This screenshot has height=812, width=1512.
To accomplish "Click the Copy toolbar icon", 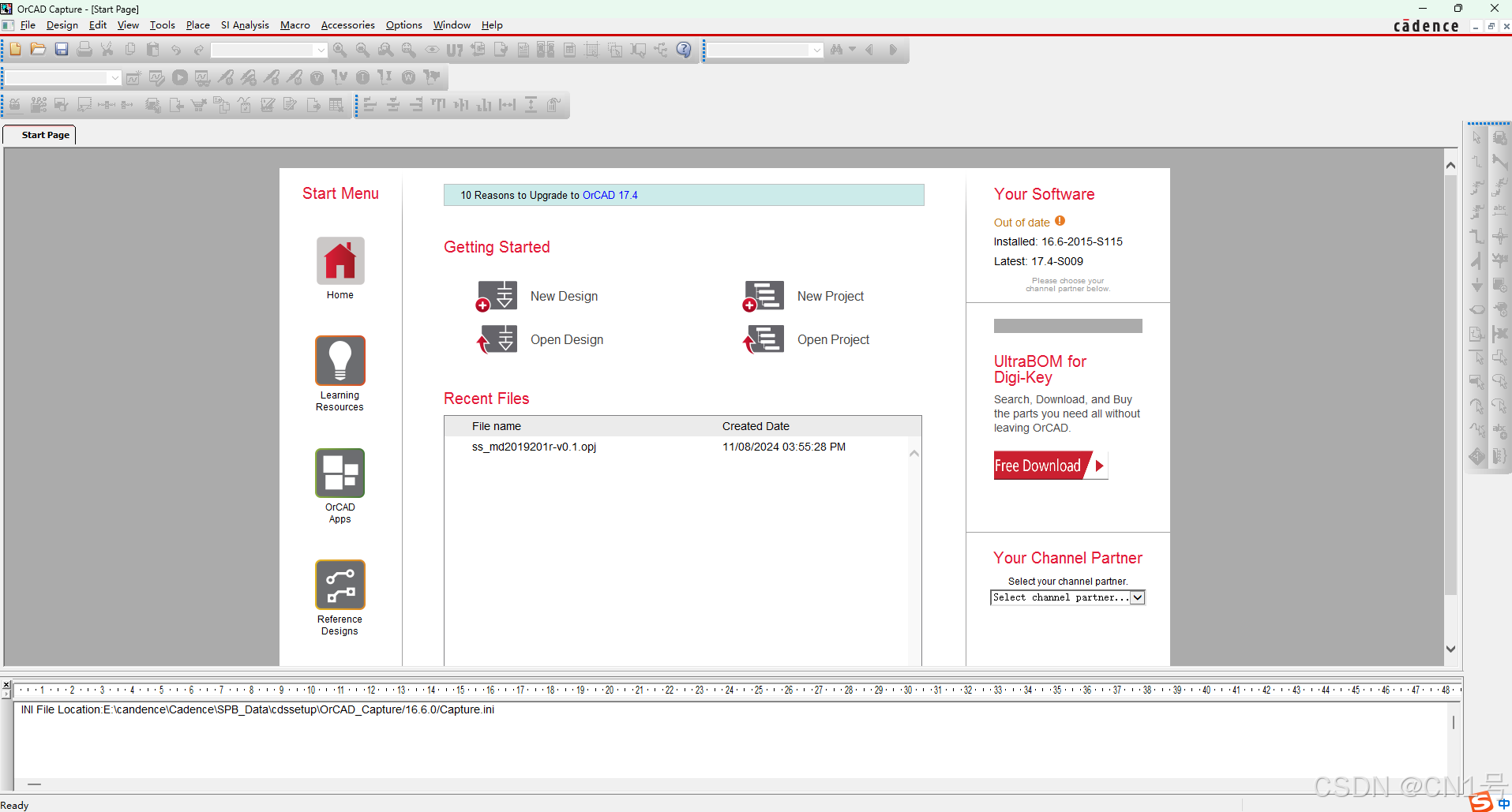I will 130,50.
